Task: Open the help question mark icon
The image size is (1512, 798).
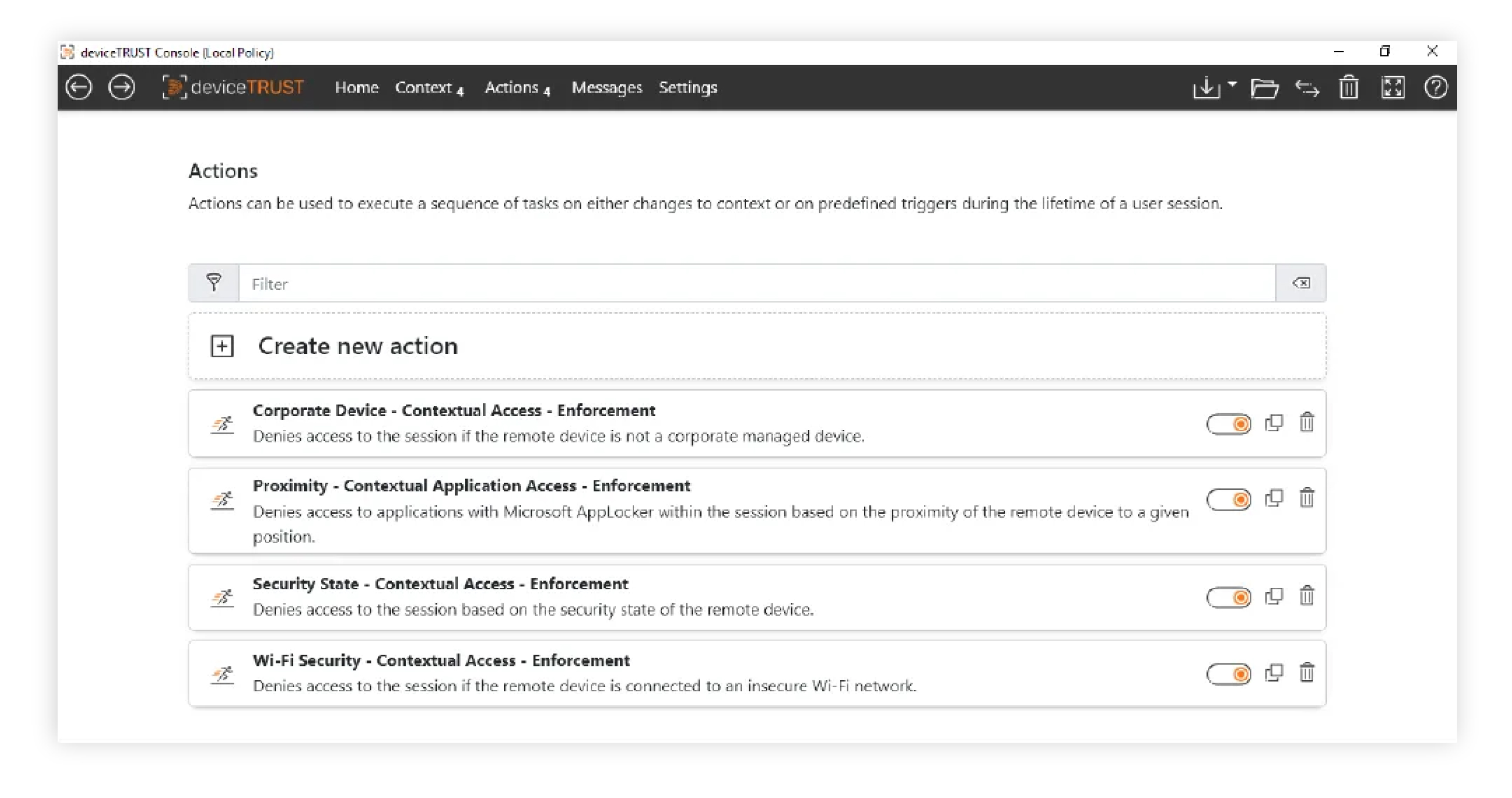Action: click(x=1435, y=88)
